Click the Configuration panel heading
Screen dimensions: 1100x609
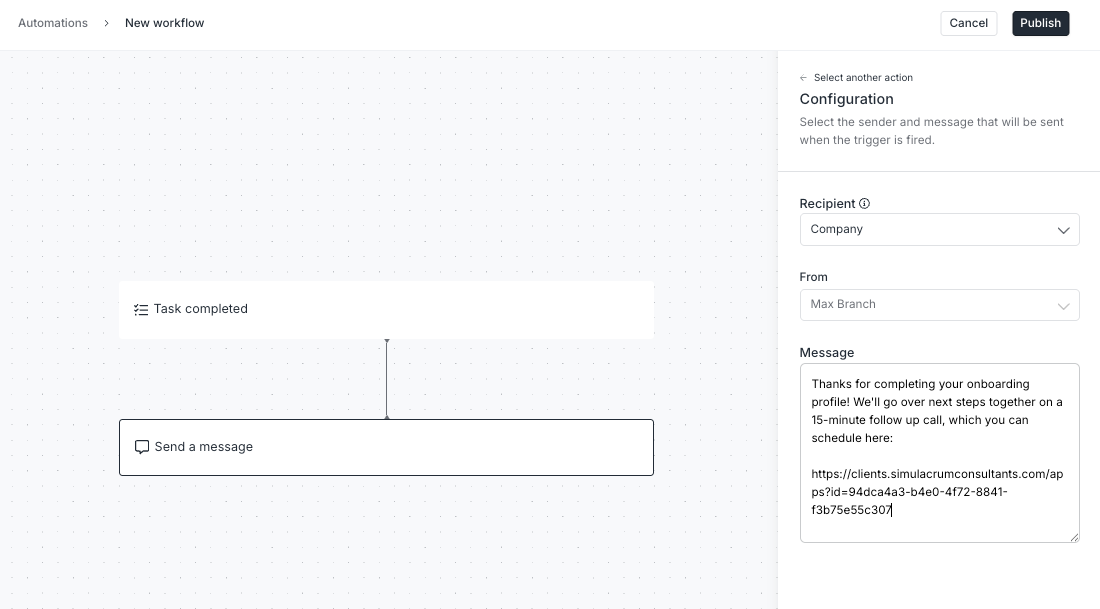click(846, 99)
